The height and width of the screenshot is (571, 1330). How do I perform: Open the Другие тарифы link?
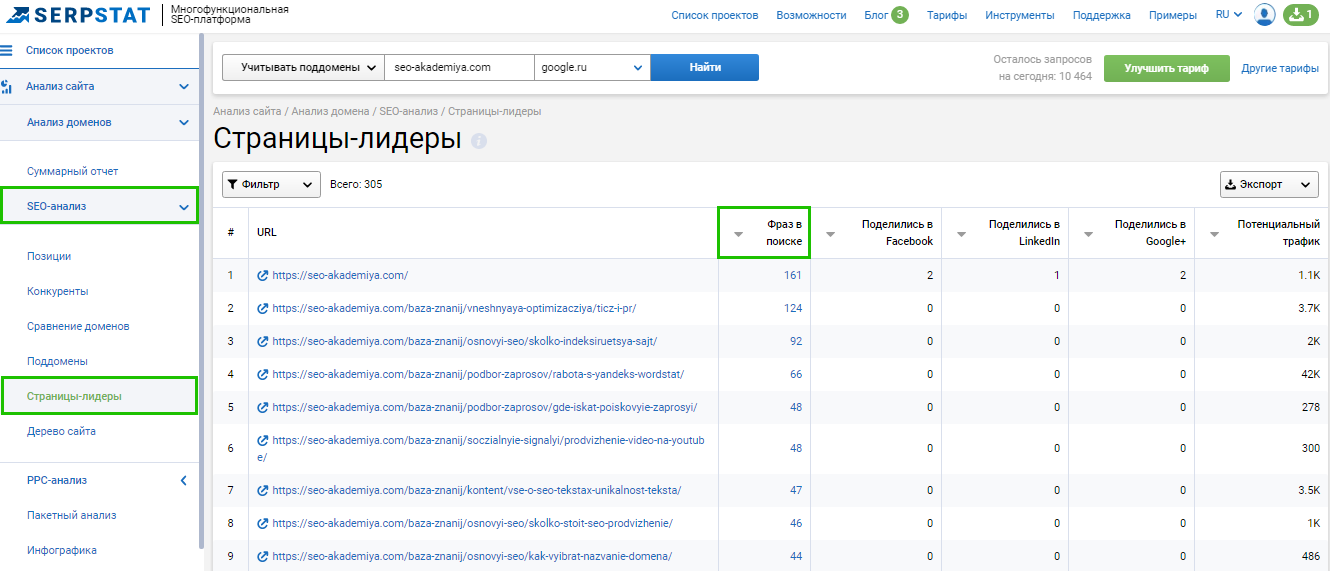coord(1280,68)
